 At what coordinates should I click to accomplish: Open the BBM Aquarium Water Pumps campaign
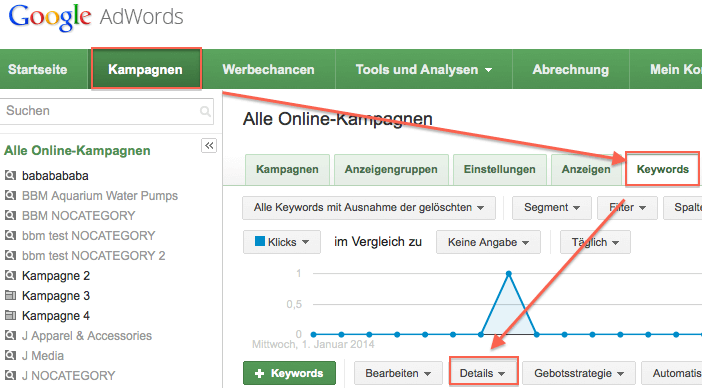[100, 196]
